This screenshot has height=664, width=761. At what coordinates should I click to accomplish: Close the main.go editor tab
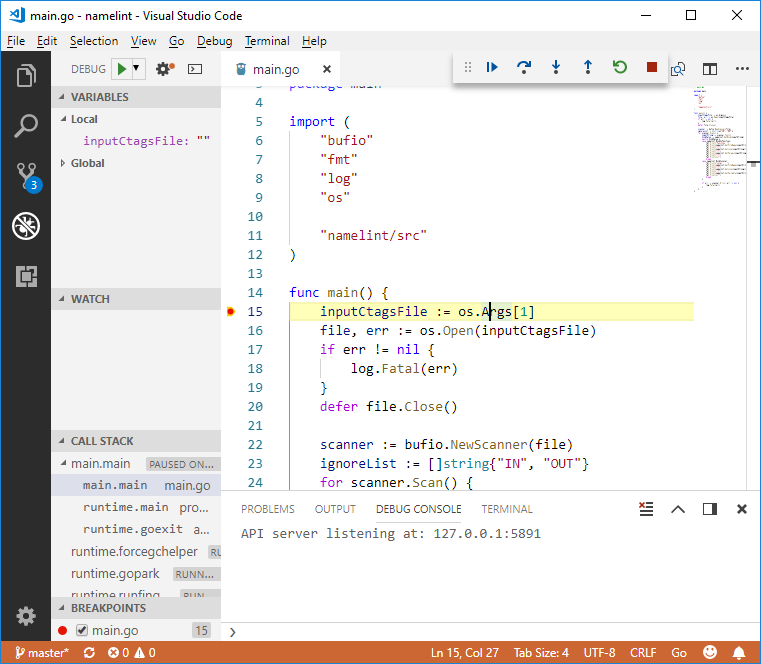(x=327, y=69)
